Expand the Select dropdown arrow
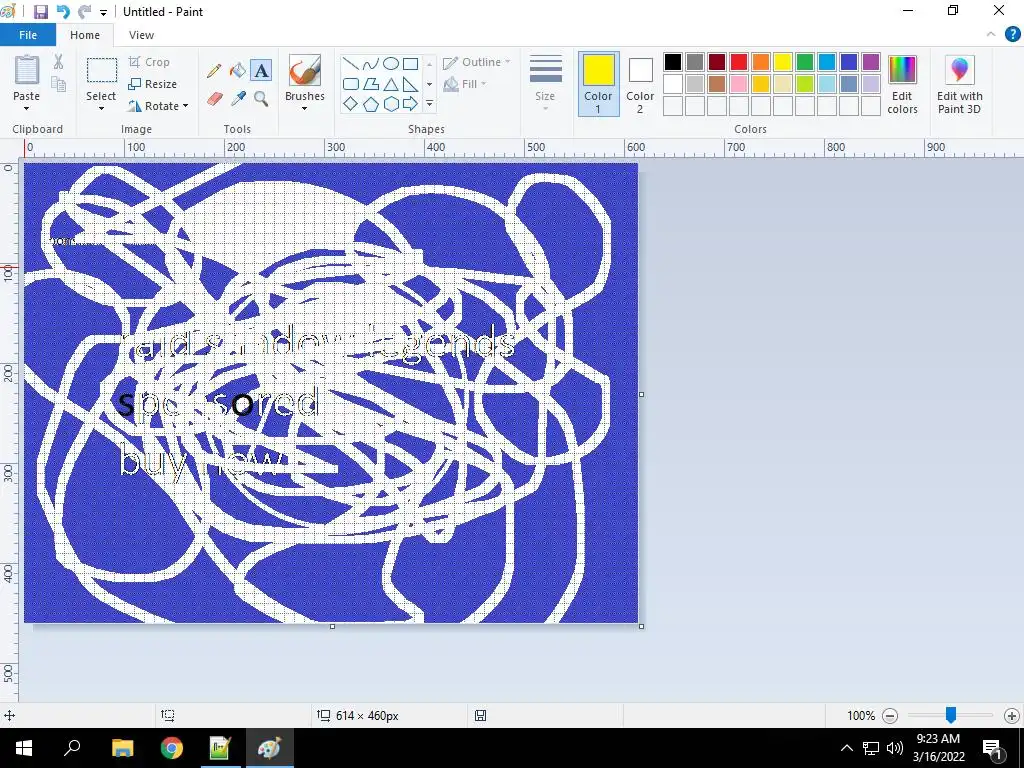1024x768 pixels. point(101,108)
